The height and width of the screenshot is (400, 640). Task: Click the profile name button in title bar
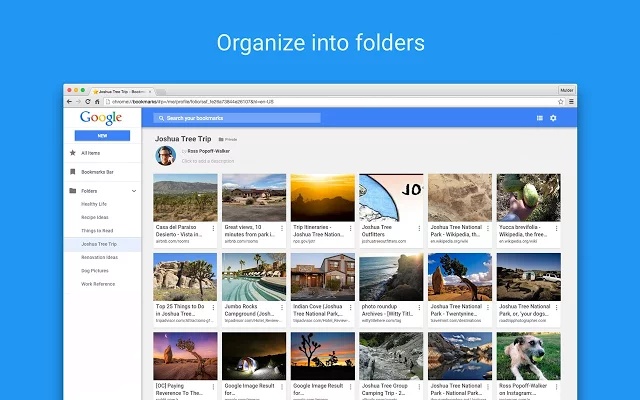tap(567, 90)
